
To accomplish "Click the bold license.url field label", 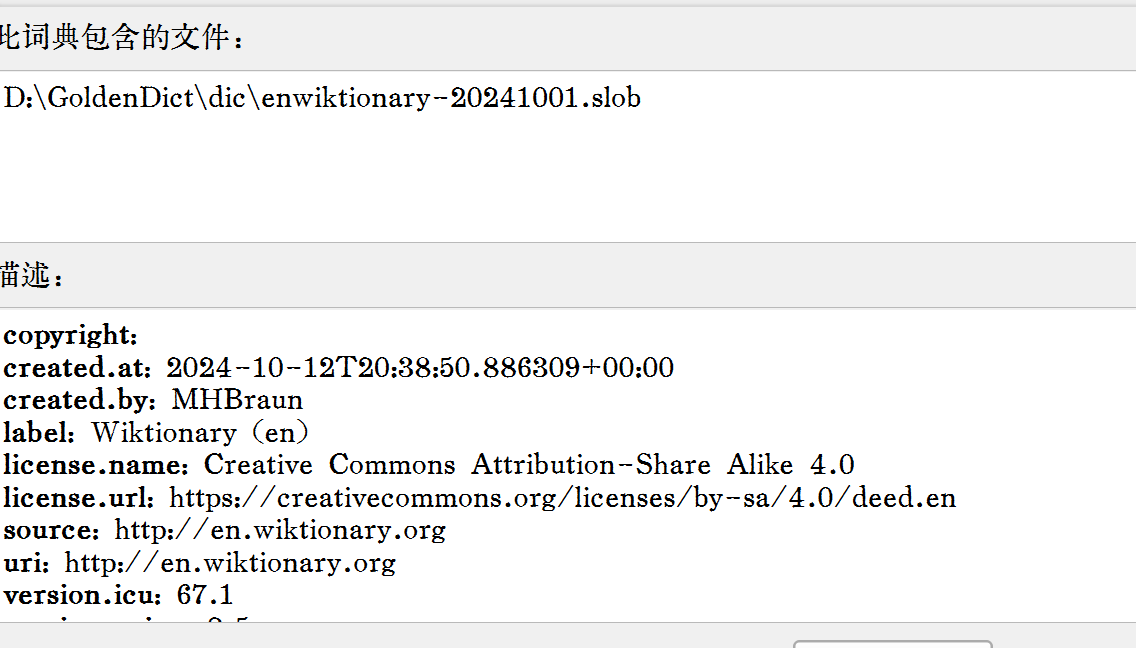I will [78, 498].
